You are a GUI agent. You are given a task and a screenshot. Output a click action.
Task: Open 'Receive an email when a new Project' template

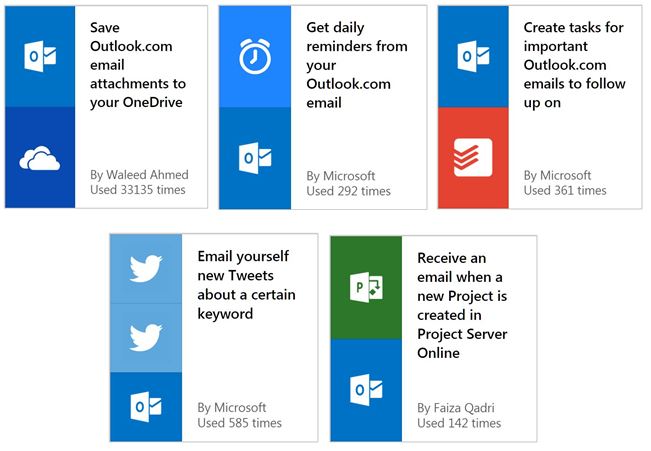(462, 305)
